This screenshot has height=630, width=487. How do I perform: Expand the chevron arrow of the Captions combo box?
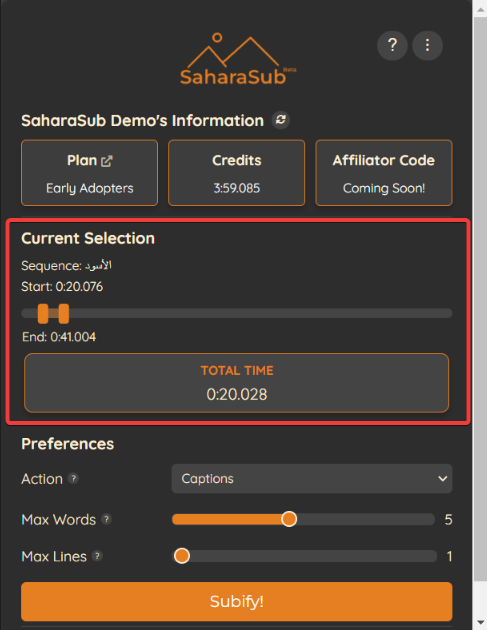[x=442, y=479]
